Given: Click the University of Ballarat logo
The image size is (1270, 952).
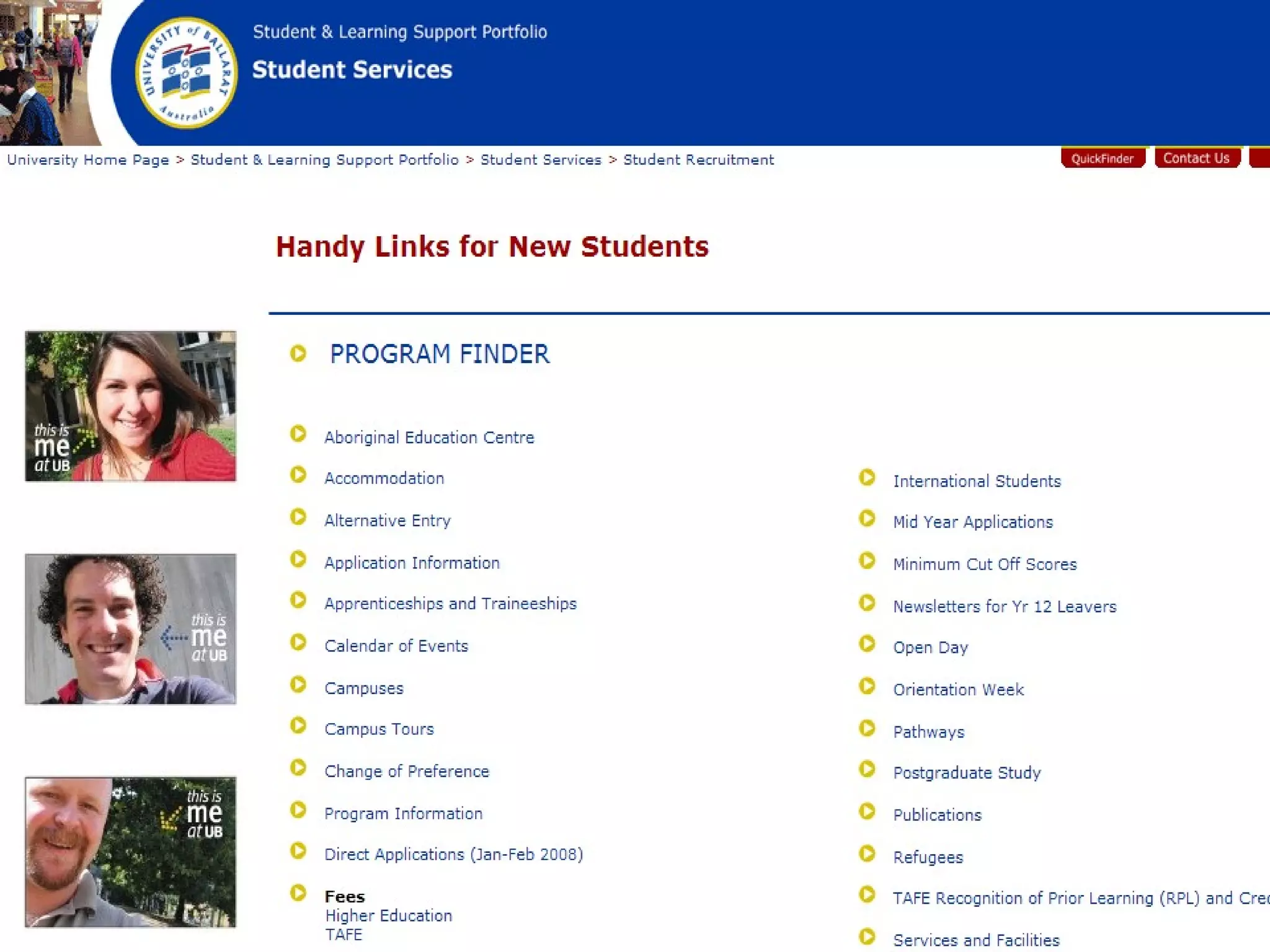Looking at the screenshot, I should coord(186,73).
